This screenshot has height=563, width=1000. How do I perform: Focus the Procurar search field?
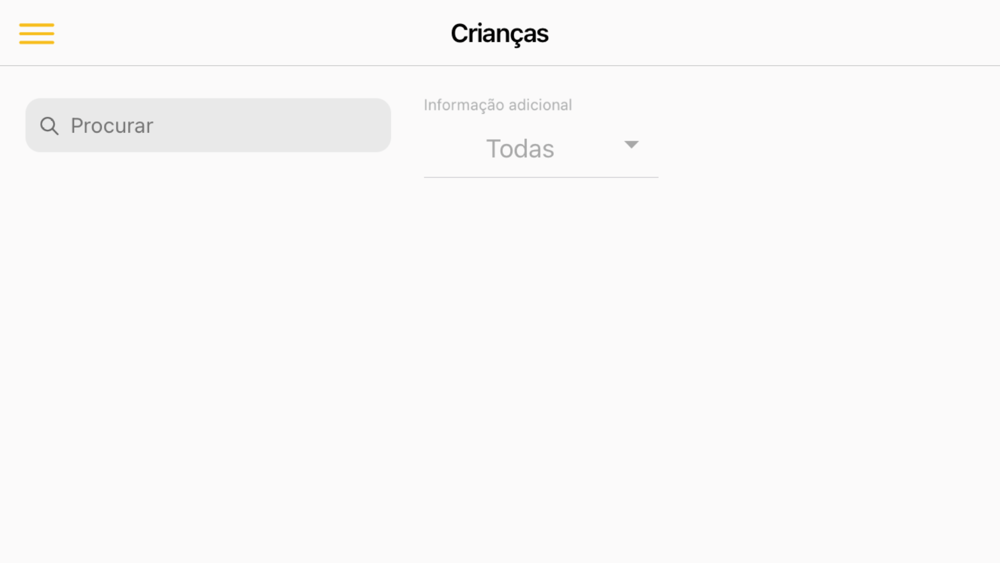coord(208,125)
